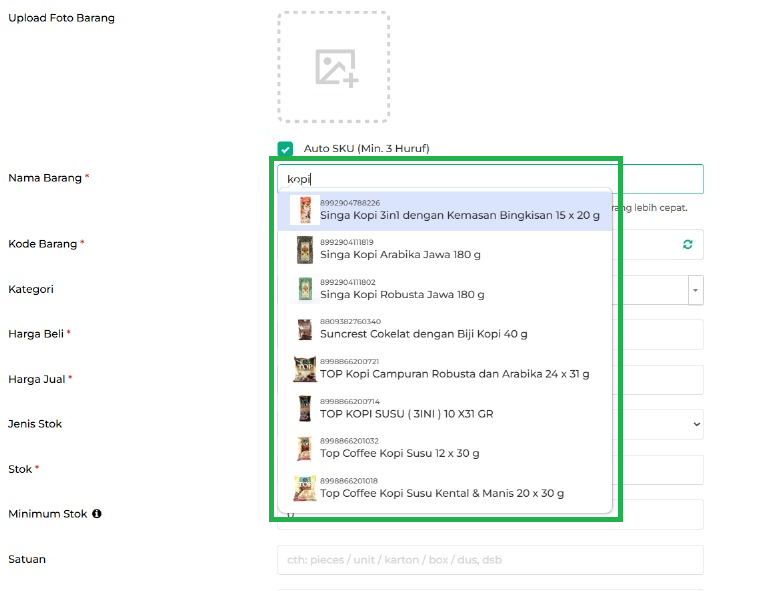Click Singa Kopi Arabika product thumbnail

(305, 250)
